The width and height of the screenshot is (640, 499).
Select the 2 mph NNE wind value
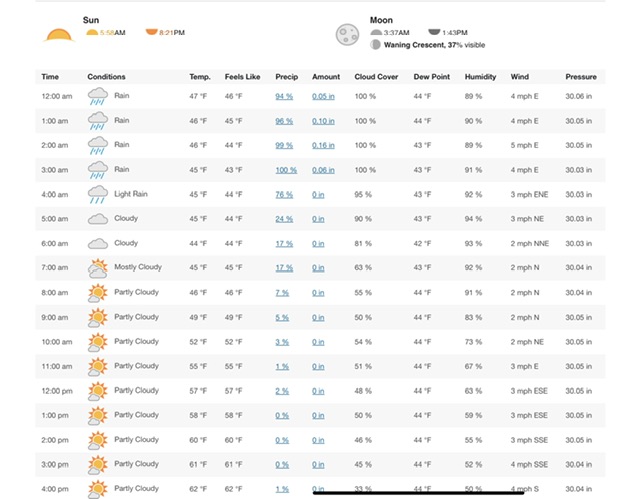529,244
